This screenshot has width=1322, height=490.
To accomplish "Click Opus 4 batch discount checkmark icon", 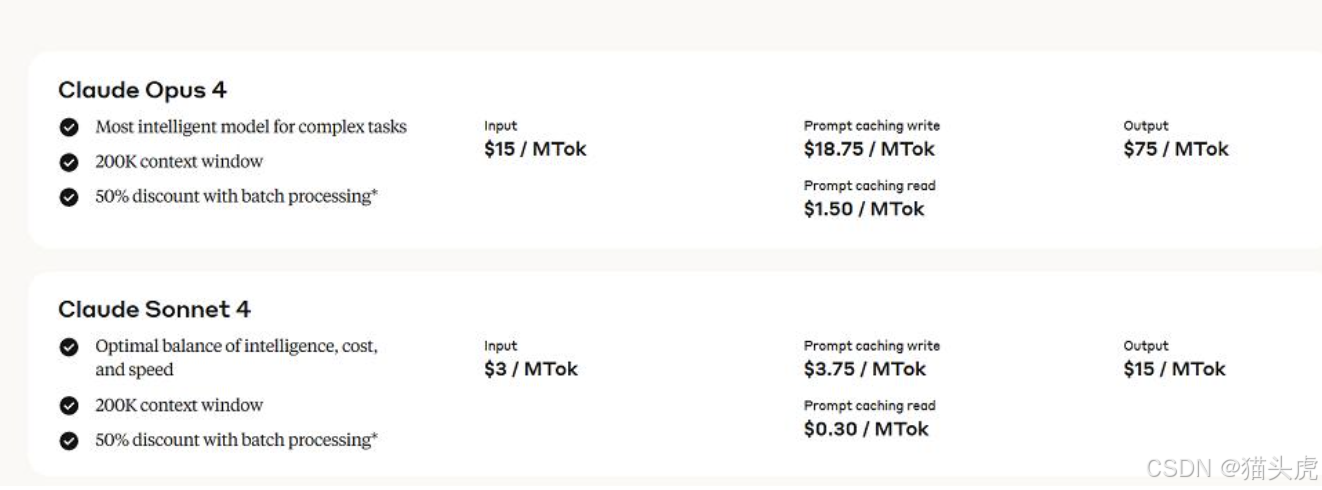I will pos(69,197).
